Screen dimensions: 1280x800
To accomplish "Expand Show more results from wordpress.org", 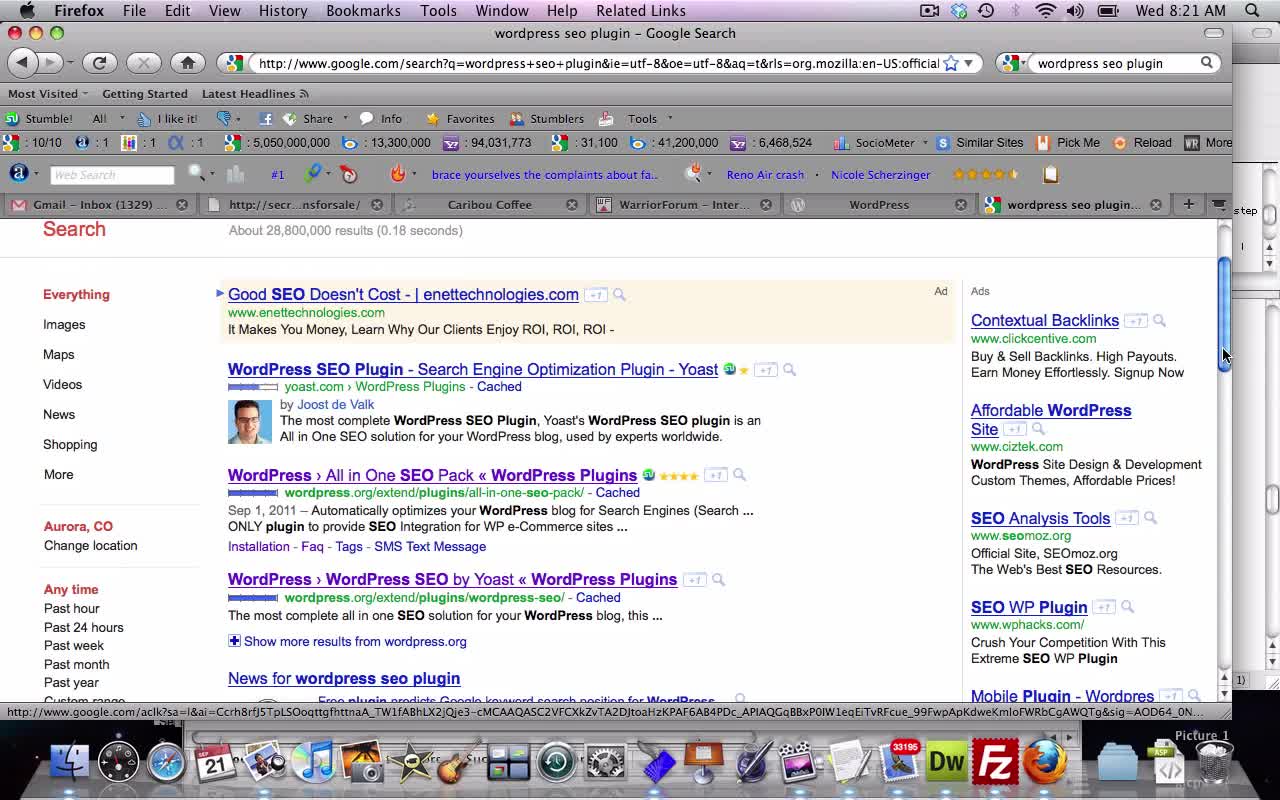I will point(347,641).
